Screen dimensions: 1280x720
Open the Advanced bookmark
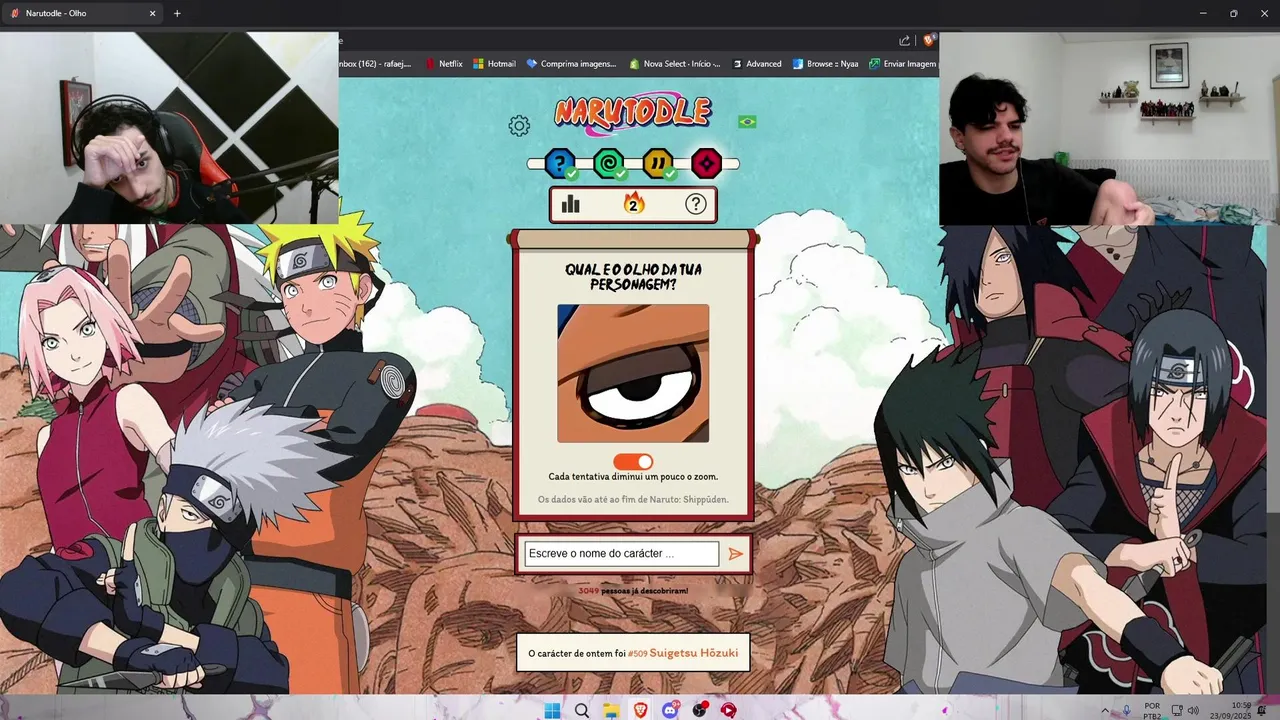tap(756, 63)
